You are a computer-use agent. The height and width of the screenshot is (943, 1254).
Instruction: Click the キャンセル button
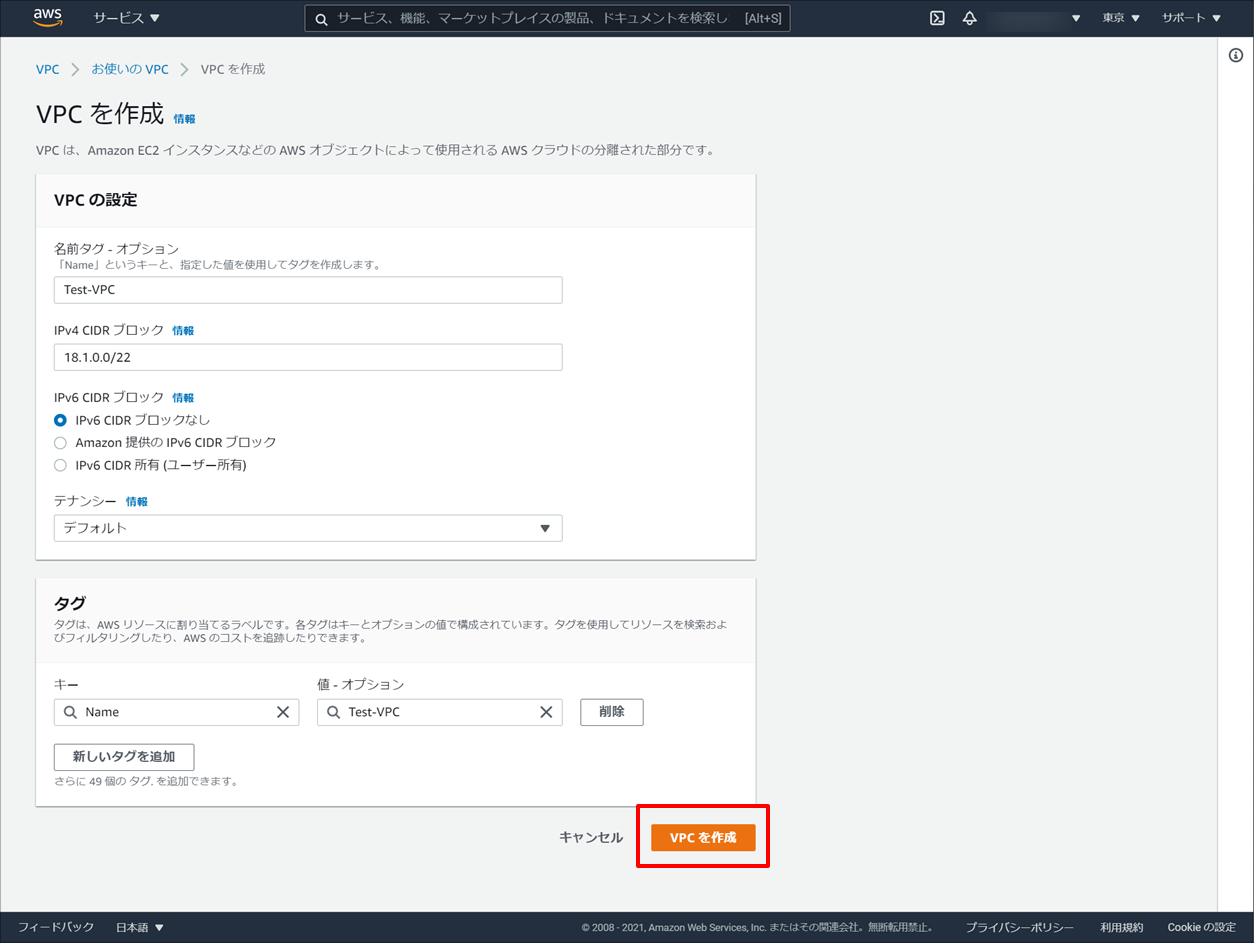point(591,838)
